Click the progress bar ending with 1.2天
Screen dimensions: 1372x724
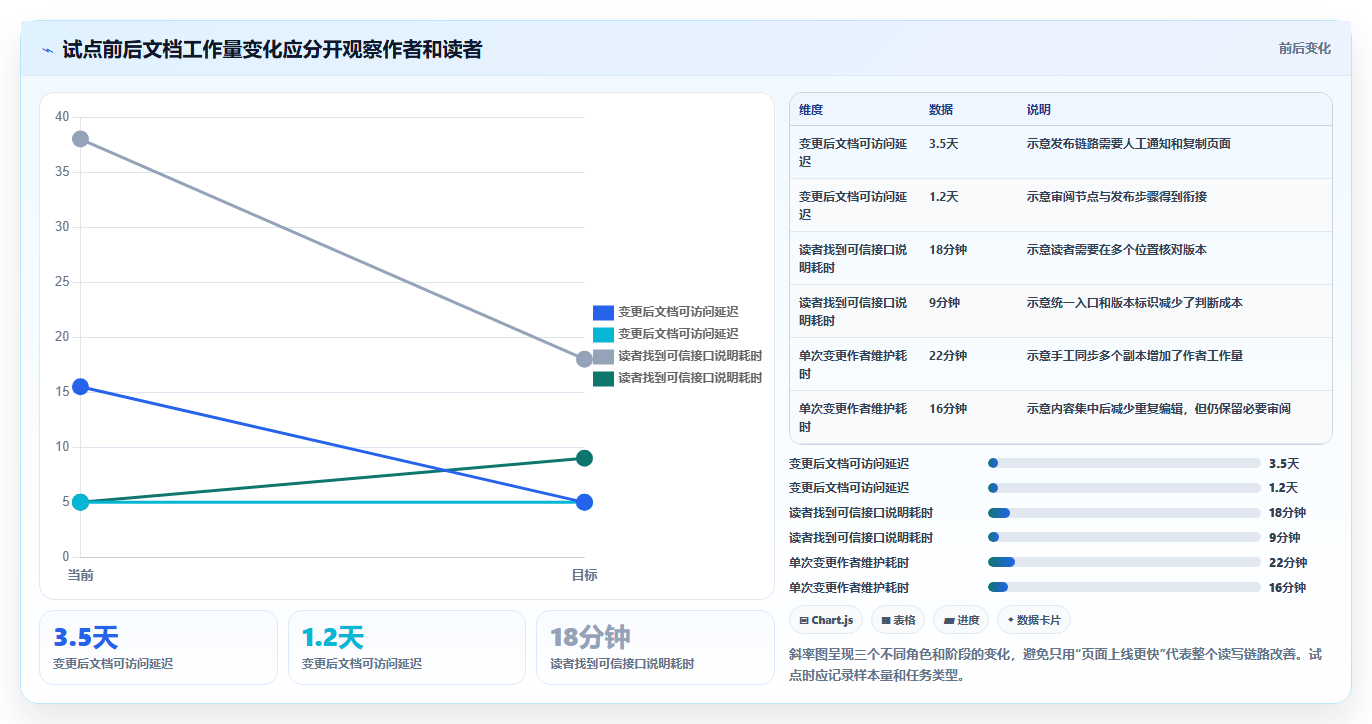[x=1124, y=488]
